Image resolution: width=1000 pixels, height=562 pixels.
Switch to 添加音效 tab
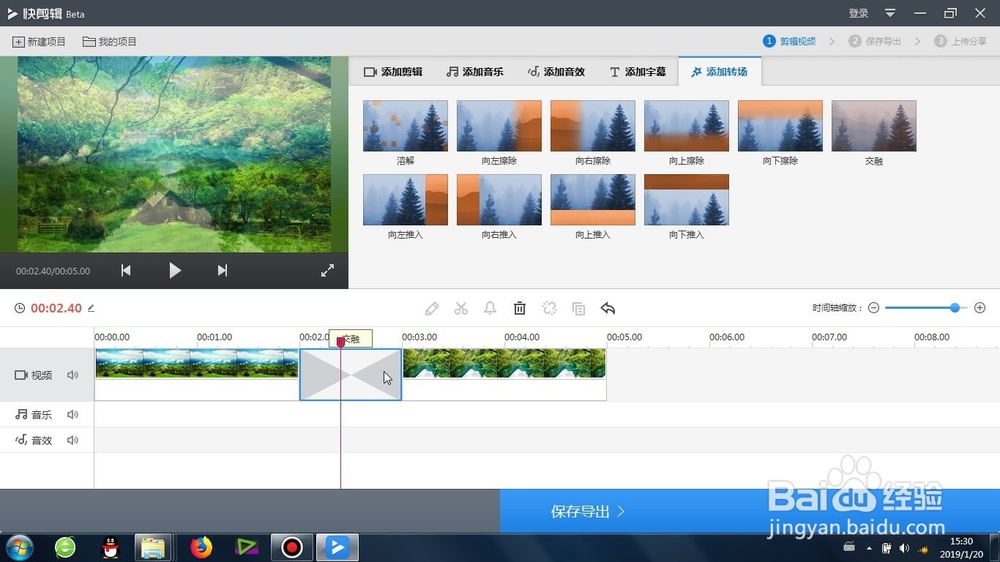(556, 72)
